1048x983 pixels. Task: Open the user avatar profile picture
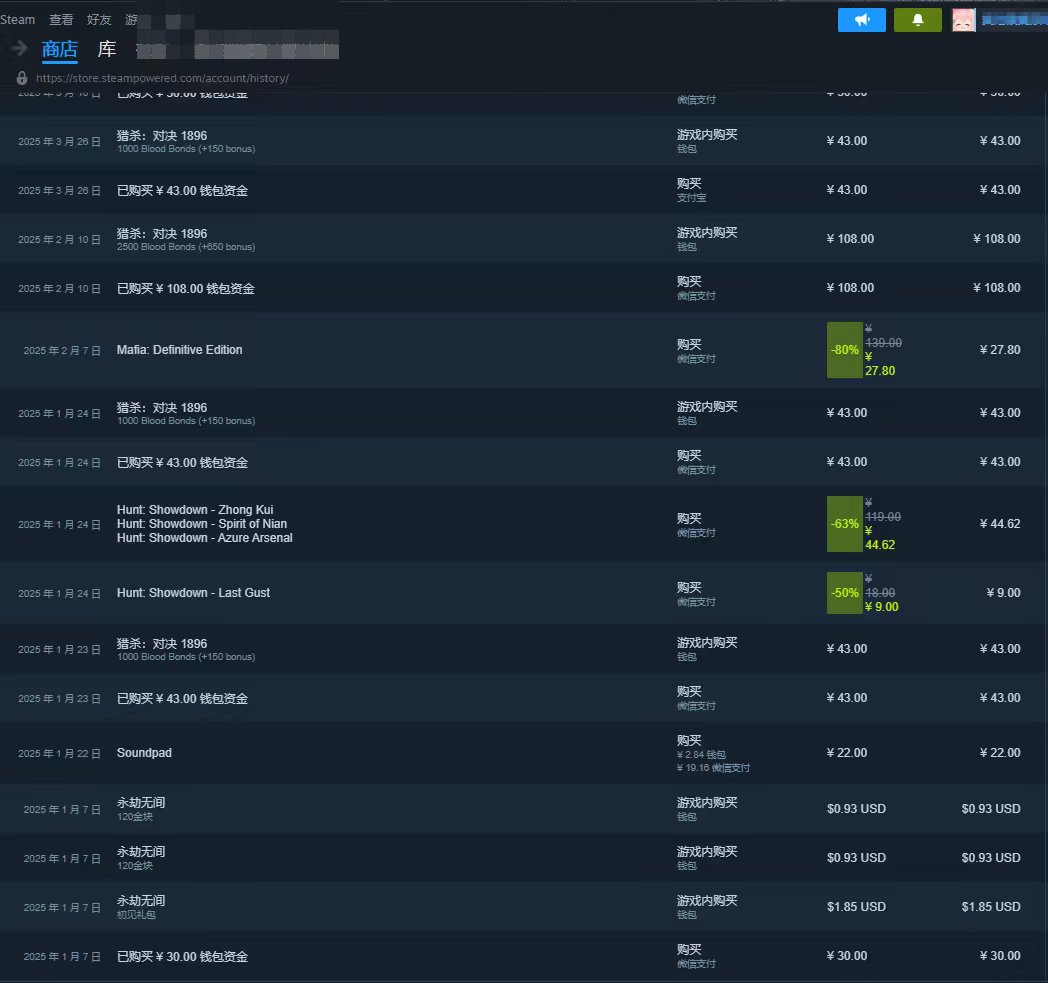point(963,20)
